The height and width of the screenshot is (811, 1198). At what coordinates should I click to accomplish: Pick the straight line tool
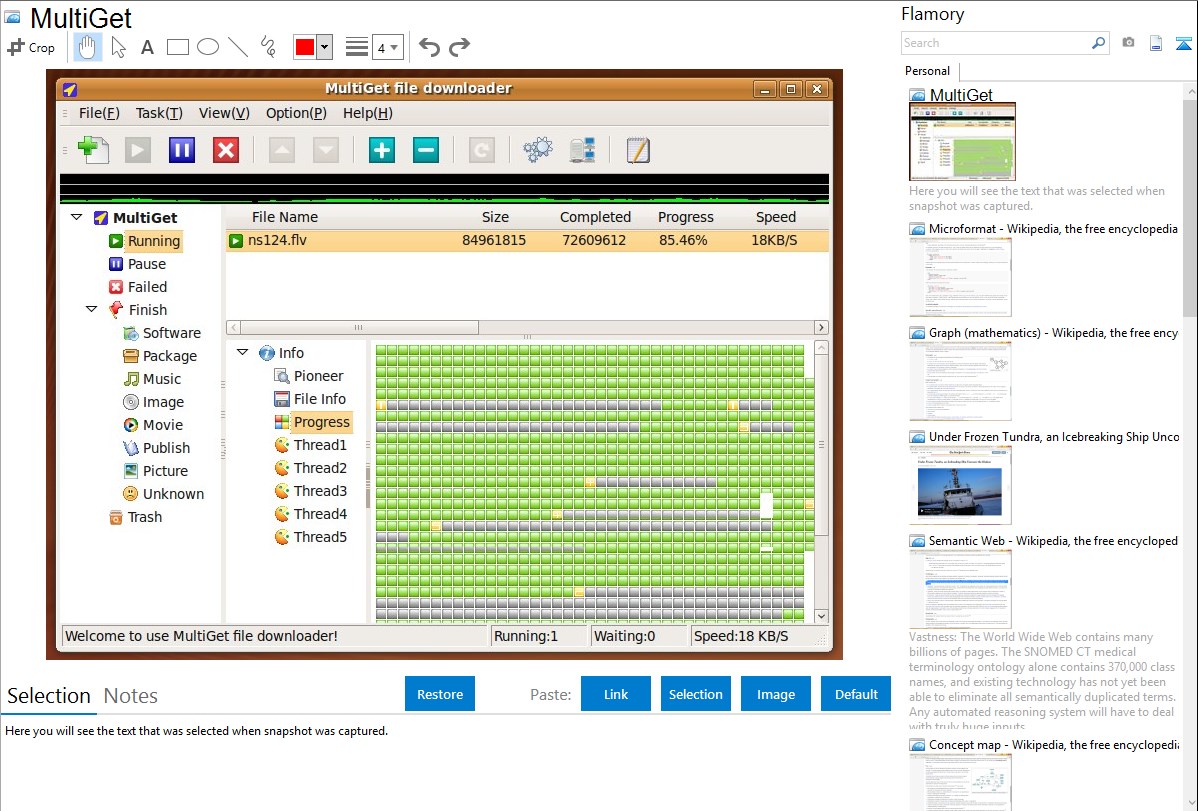[238, 47]
